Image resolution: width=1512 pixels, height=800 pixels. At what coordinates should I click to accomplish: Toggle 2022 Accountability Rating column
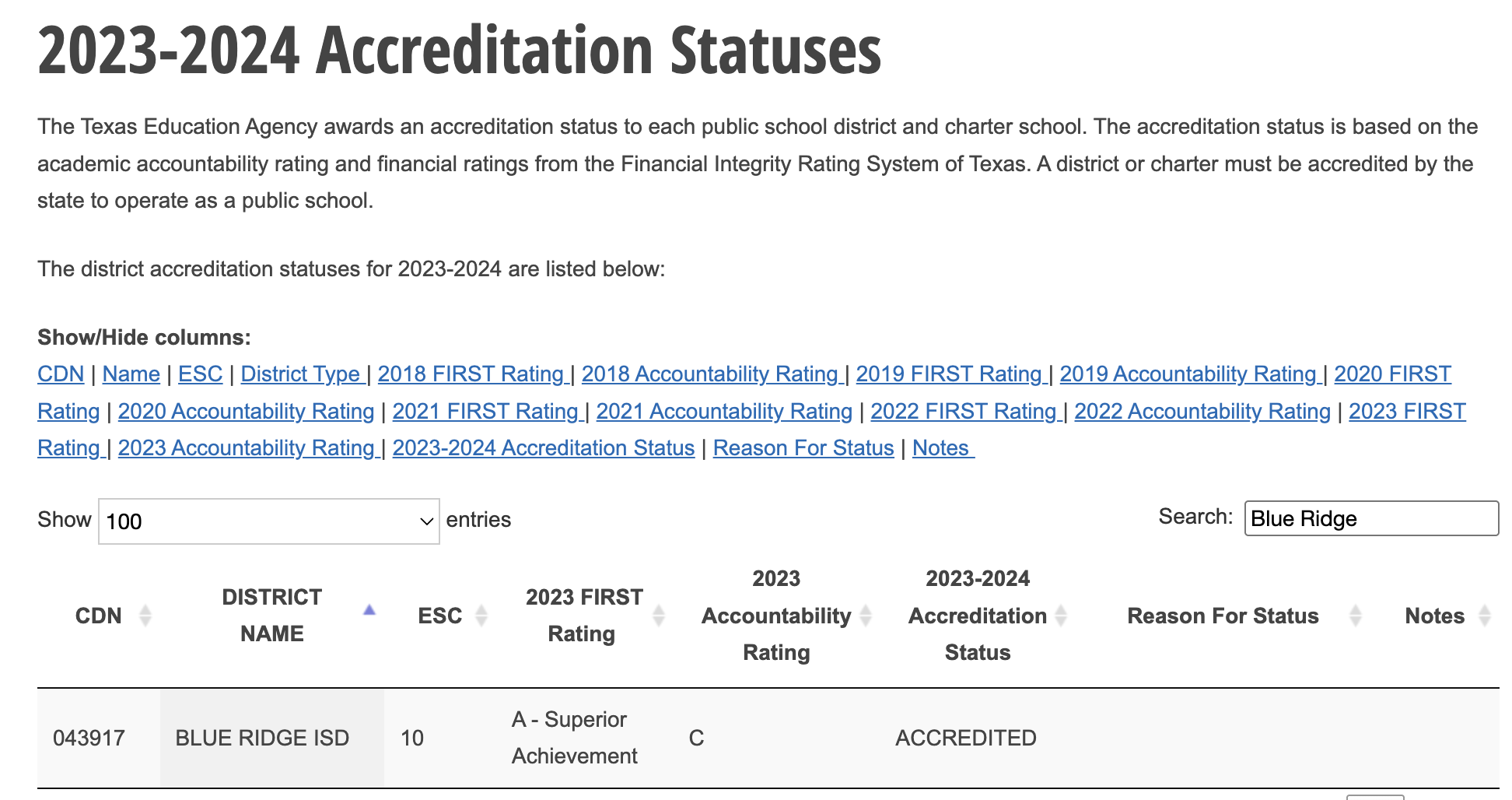[x=1202, y=412]
